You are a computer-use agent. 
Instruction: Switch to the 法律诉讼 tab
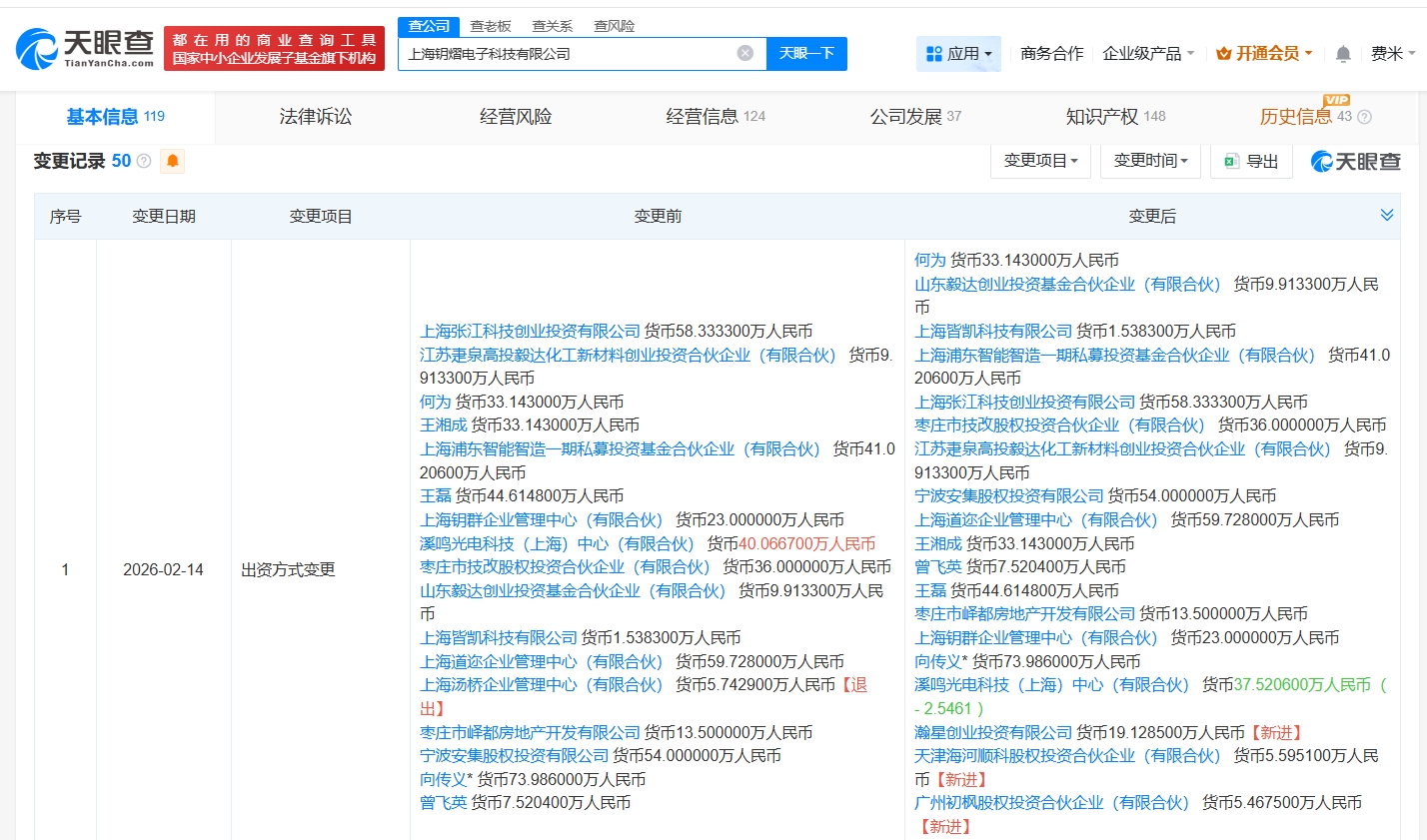click(316, 117)
